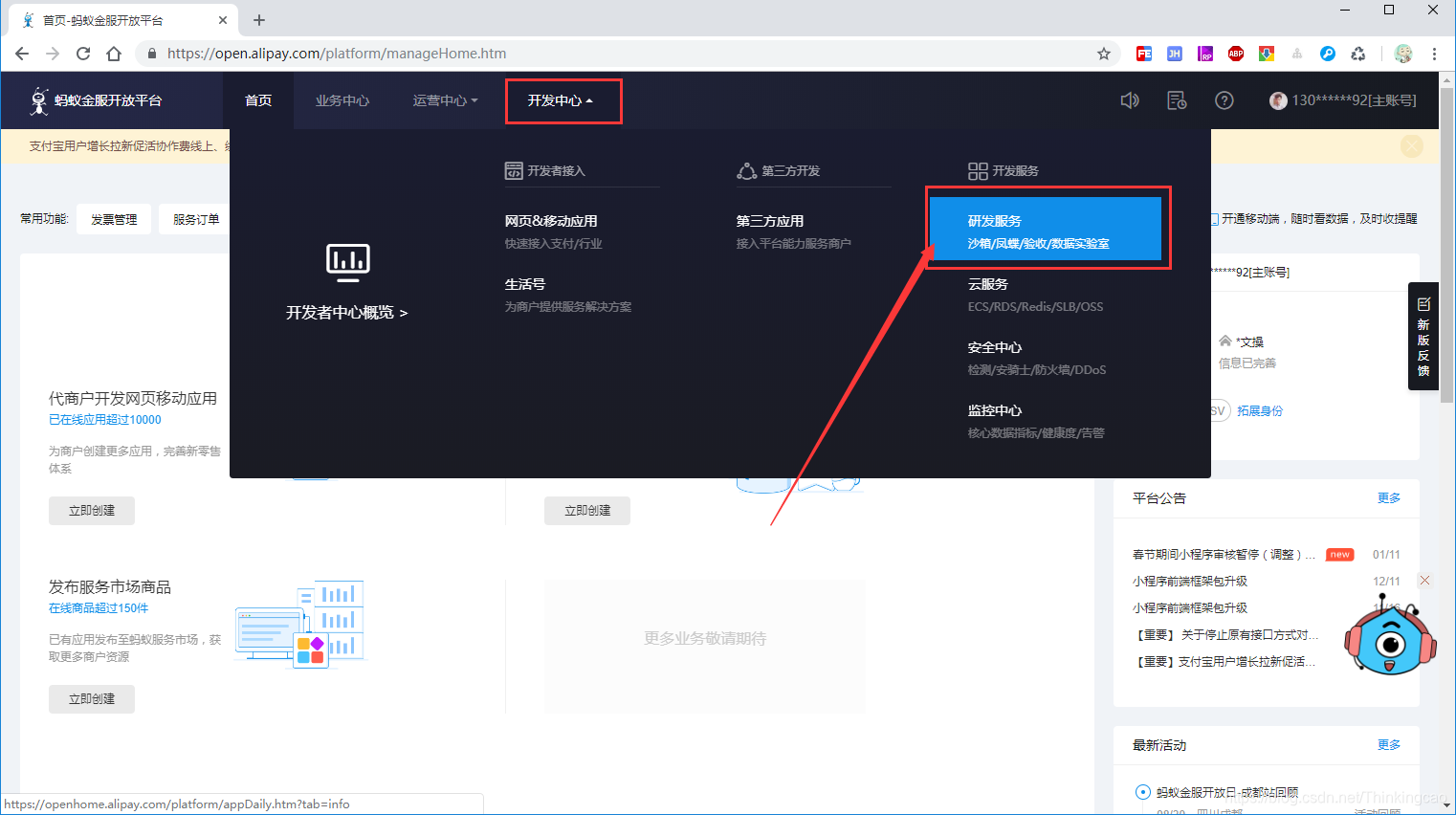Screen dimensions: 1456x815
Task: Click 立即创建 under 代商户开发网页移动应用
Action: [92, 511]
